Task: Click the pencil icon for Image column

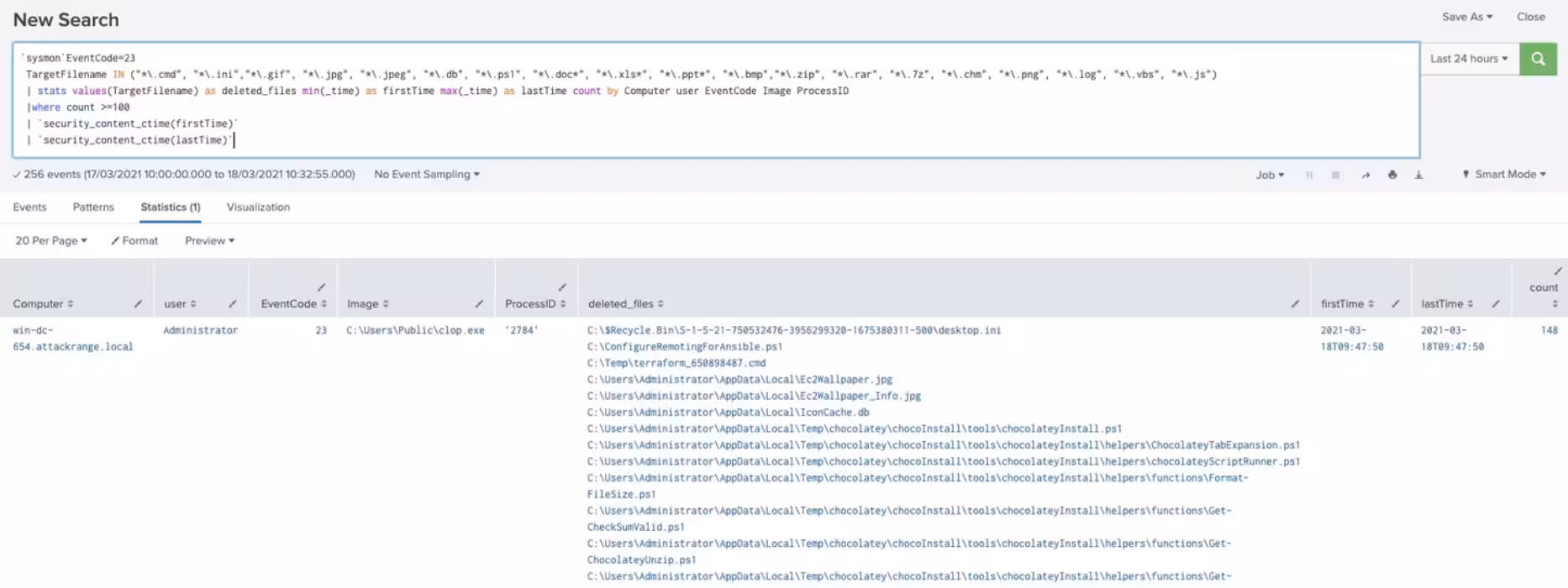Action: point(479,304)
